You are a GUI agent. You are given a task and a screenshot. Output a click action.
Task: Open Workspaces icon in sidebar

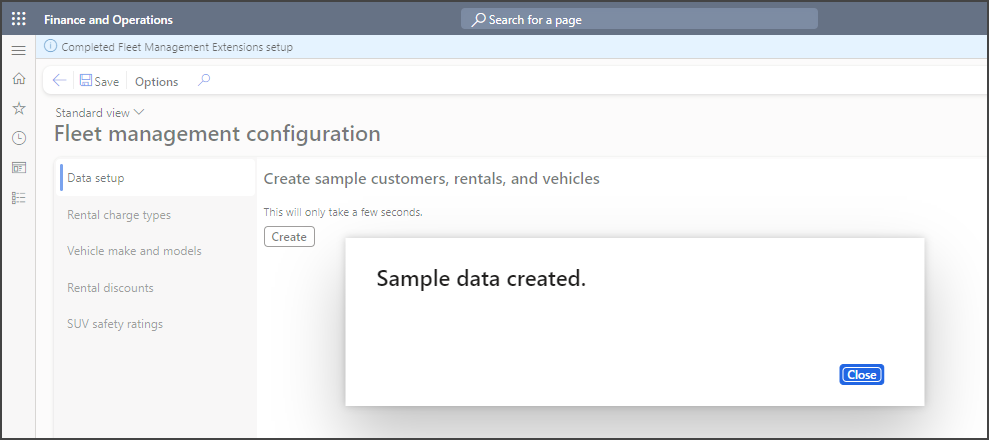[x=18, y=168]
